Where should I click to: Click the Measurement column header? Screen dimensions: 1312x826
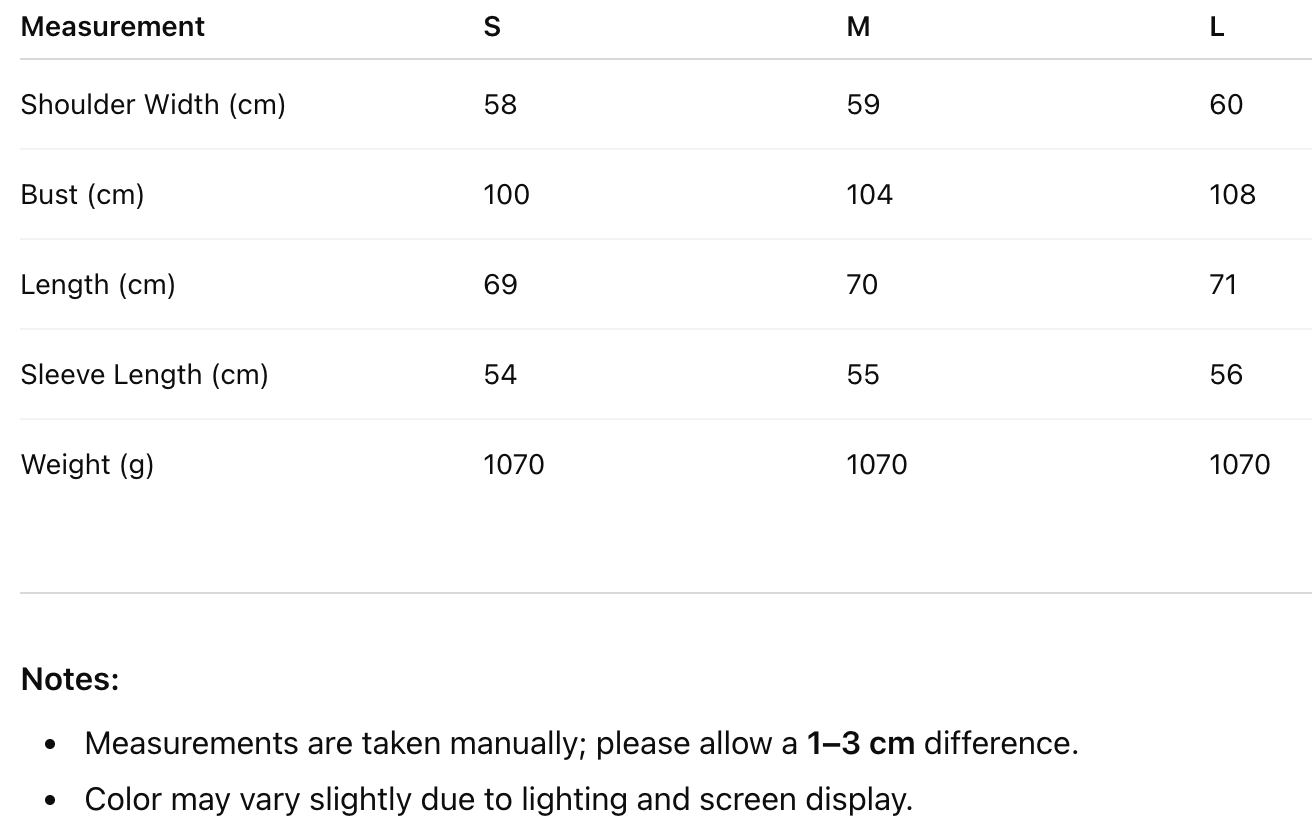point(112,27)
